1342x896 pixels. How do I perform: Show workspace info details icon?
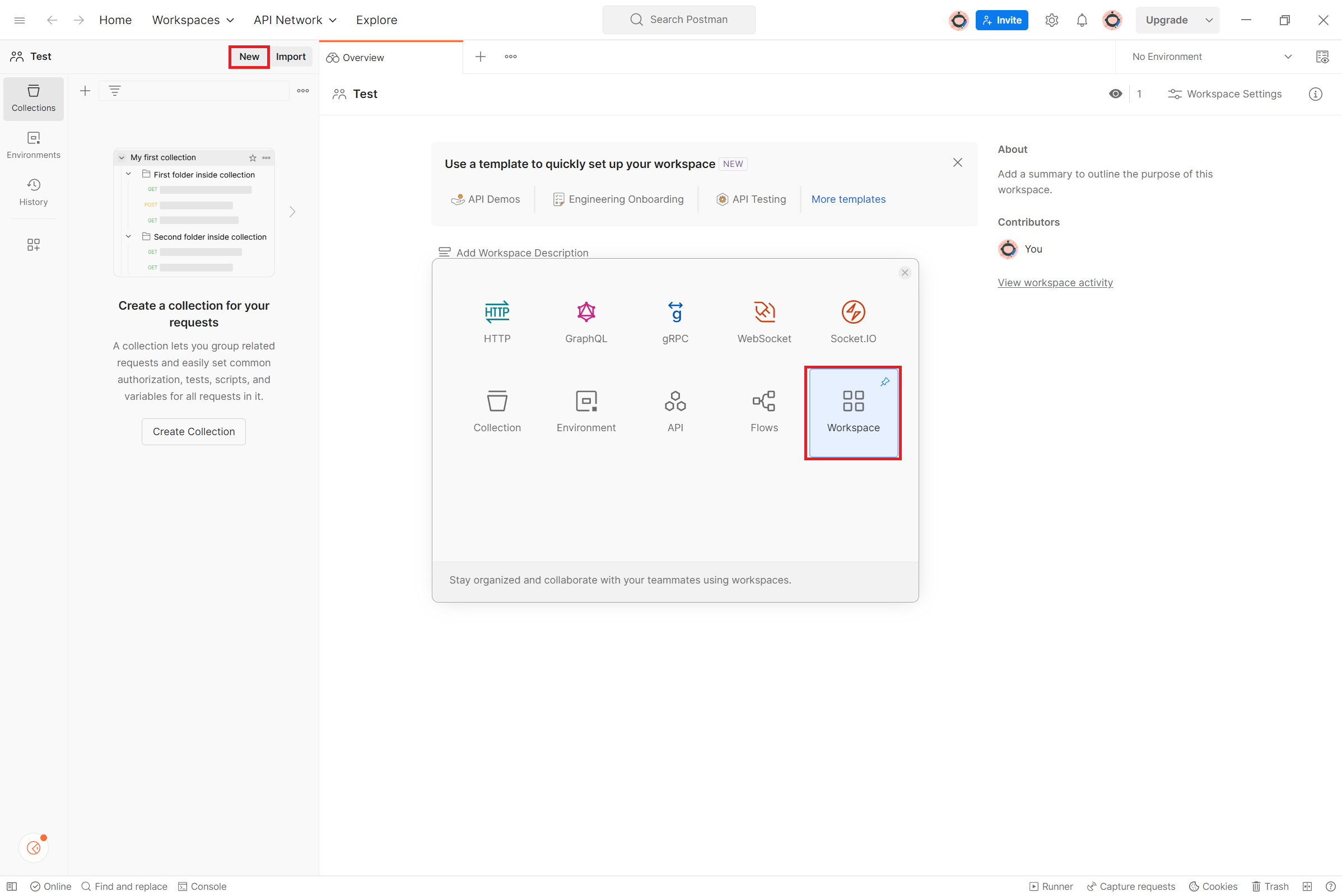(x=1315, y=94)
